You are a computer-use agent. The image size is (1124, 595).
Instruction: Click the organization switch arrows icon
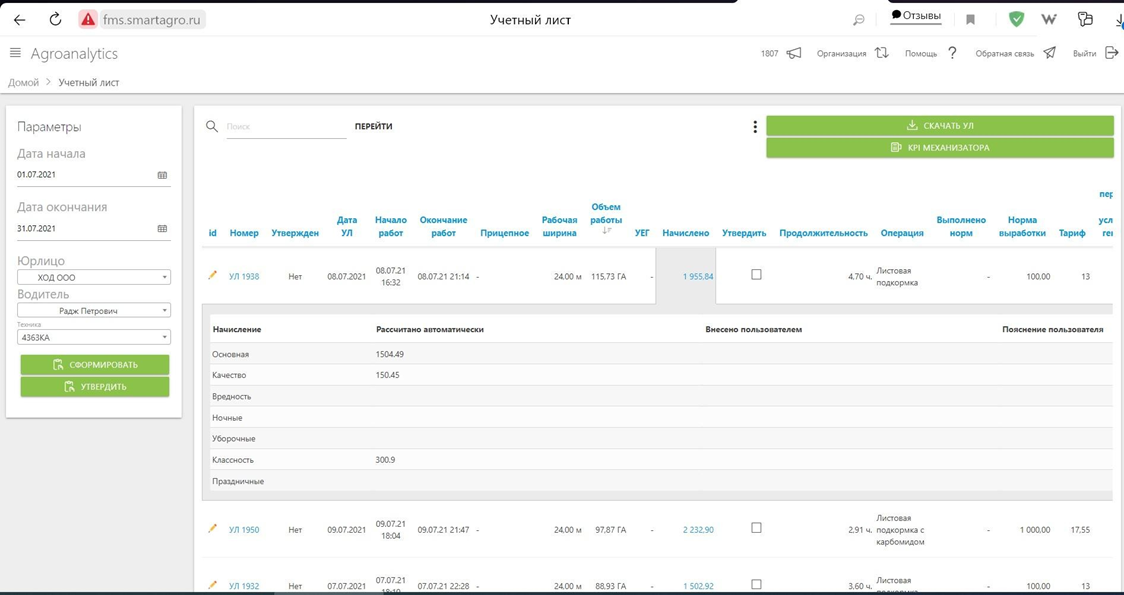pos(882,53)
